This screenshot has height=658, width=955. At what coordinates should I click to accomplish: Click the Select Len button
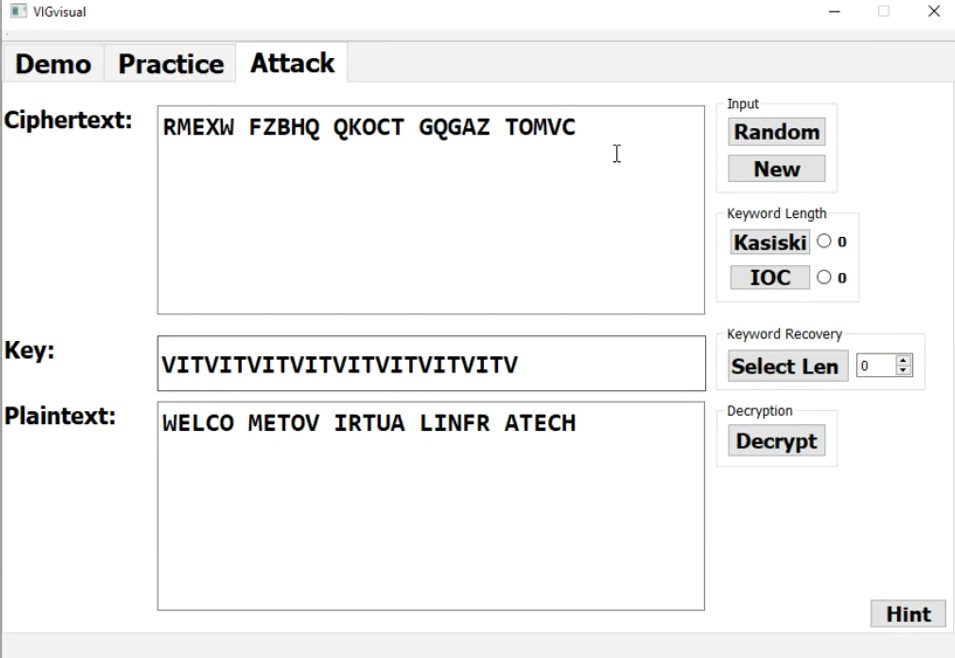[x=785, y=366]
